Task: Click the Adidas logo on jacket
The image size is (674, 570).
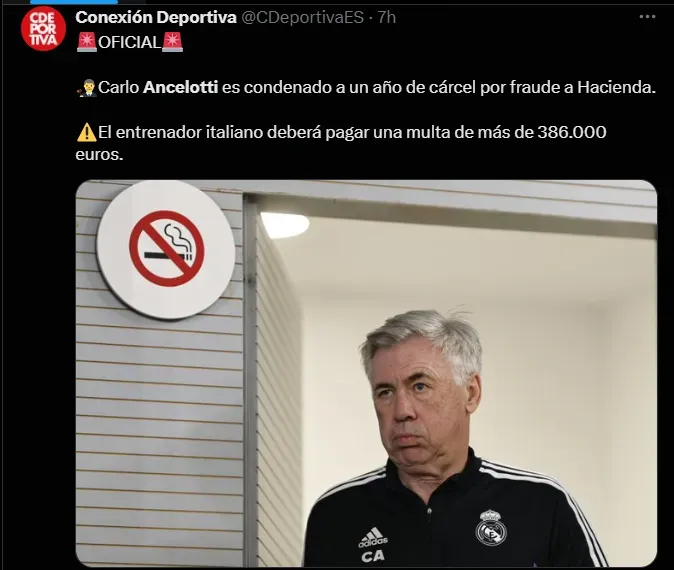Action: tap(373, 537)
